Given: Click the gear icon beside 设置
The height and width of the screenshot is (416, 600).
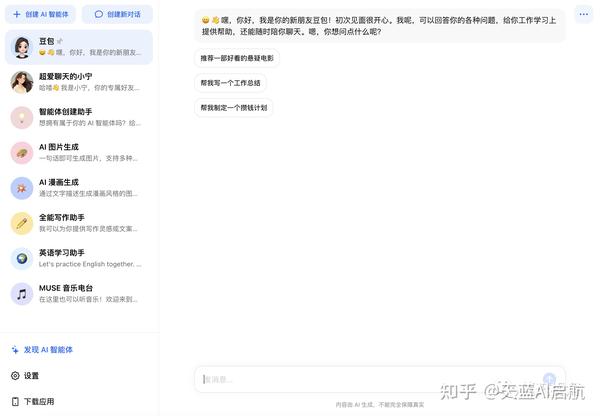Looking at the screenshot, I should (x=15, y=375).
